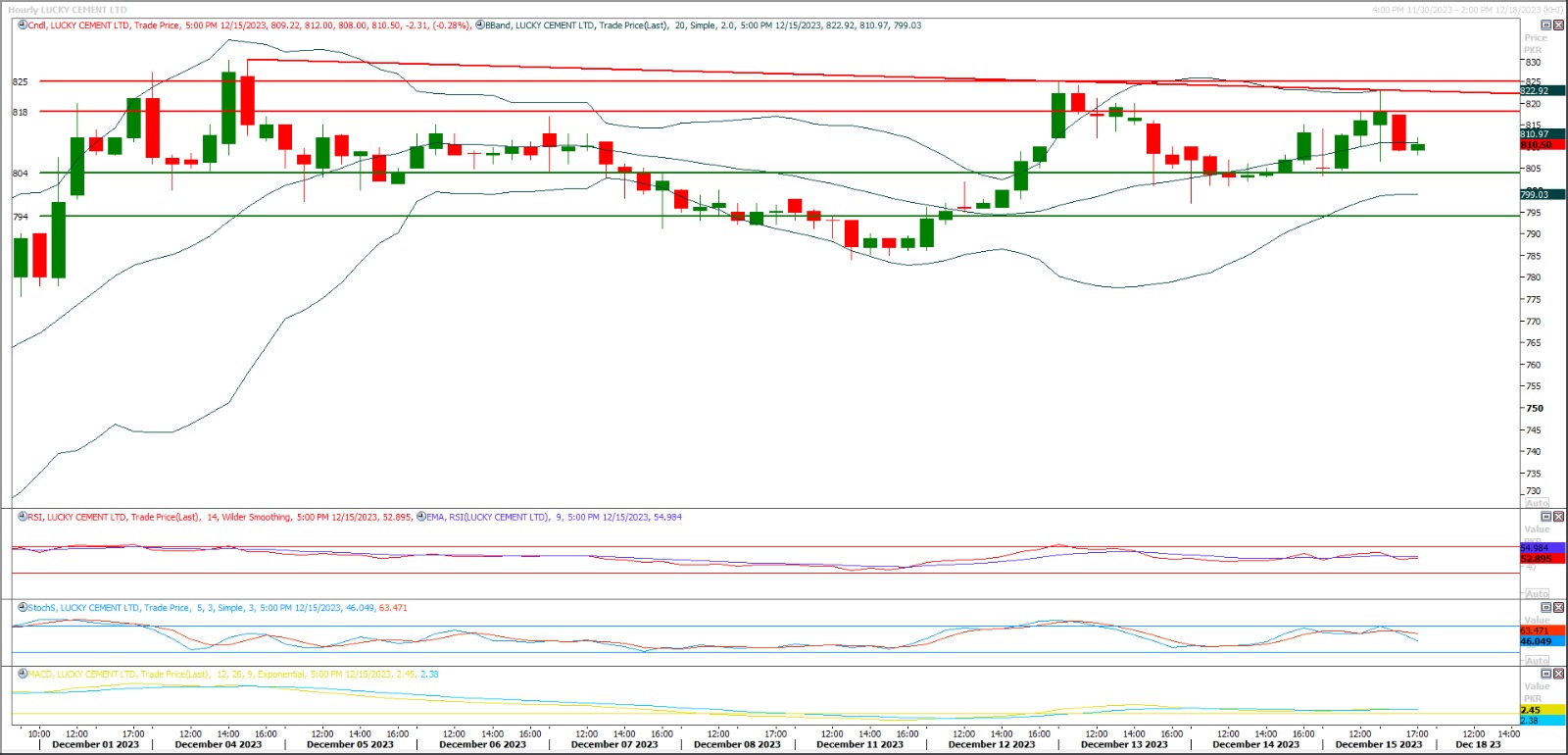Close the RSI indicator pane
The image size is (1568, 755).
1559,517
